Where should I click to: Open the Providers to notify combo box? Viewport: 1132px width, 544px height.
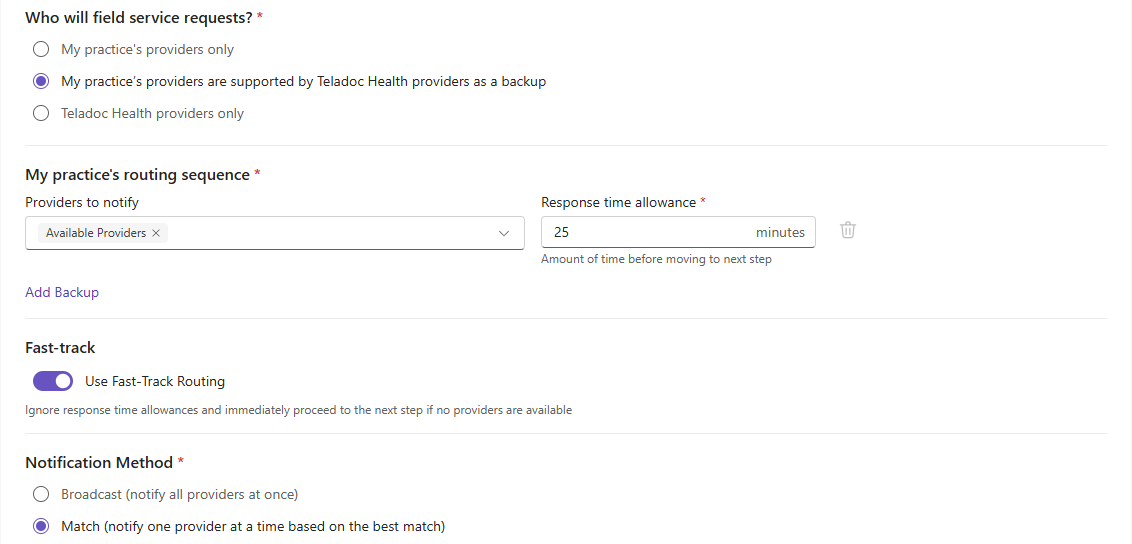(275, 233)
